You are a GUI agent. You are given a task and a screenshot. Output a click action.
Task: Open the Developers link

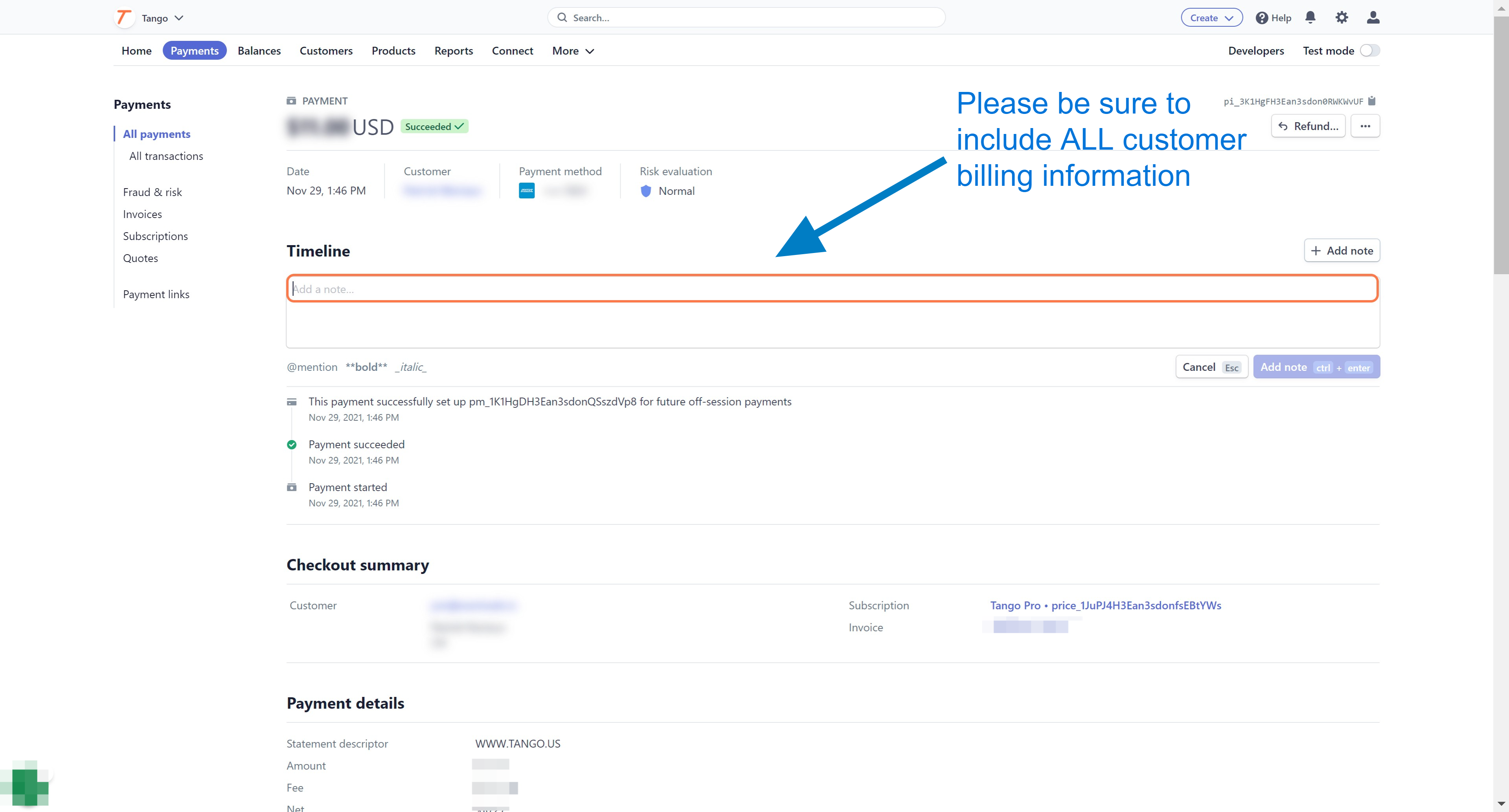1256,51
